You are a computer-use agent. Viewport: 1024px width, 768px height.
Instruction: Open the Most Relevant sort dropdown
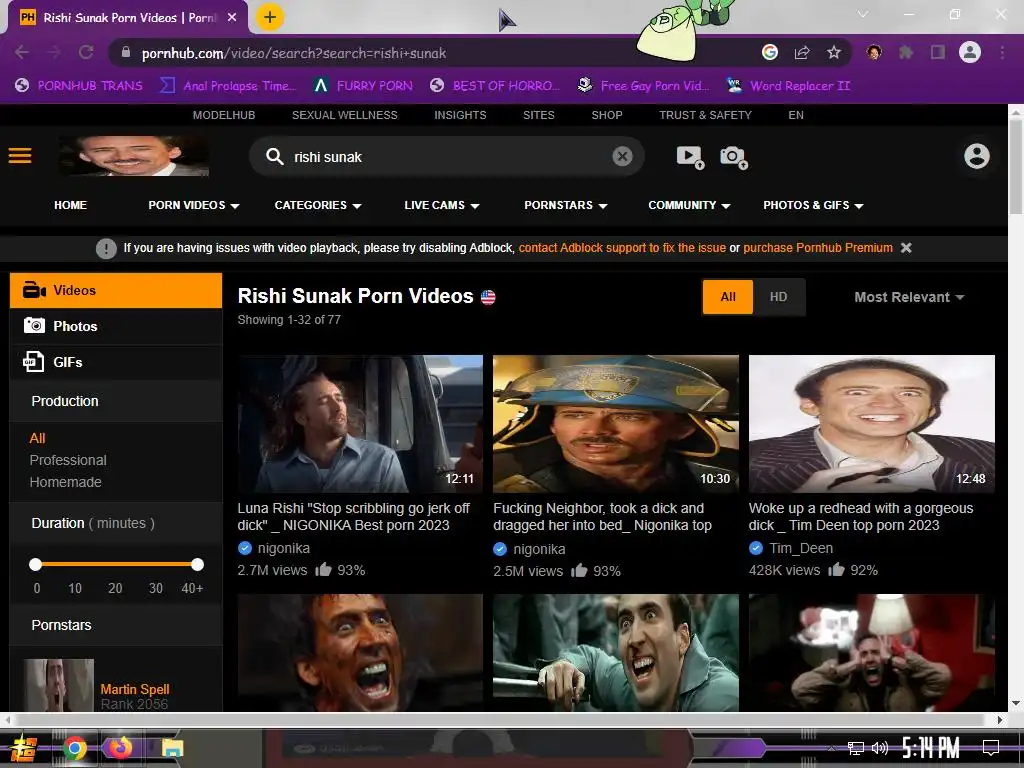coord(909,297)
